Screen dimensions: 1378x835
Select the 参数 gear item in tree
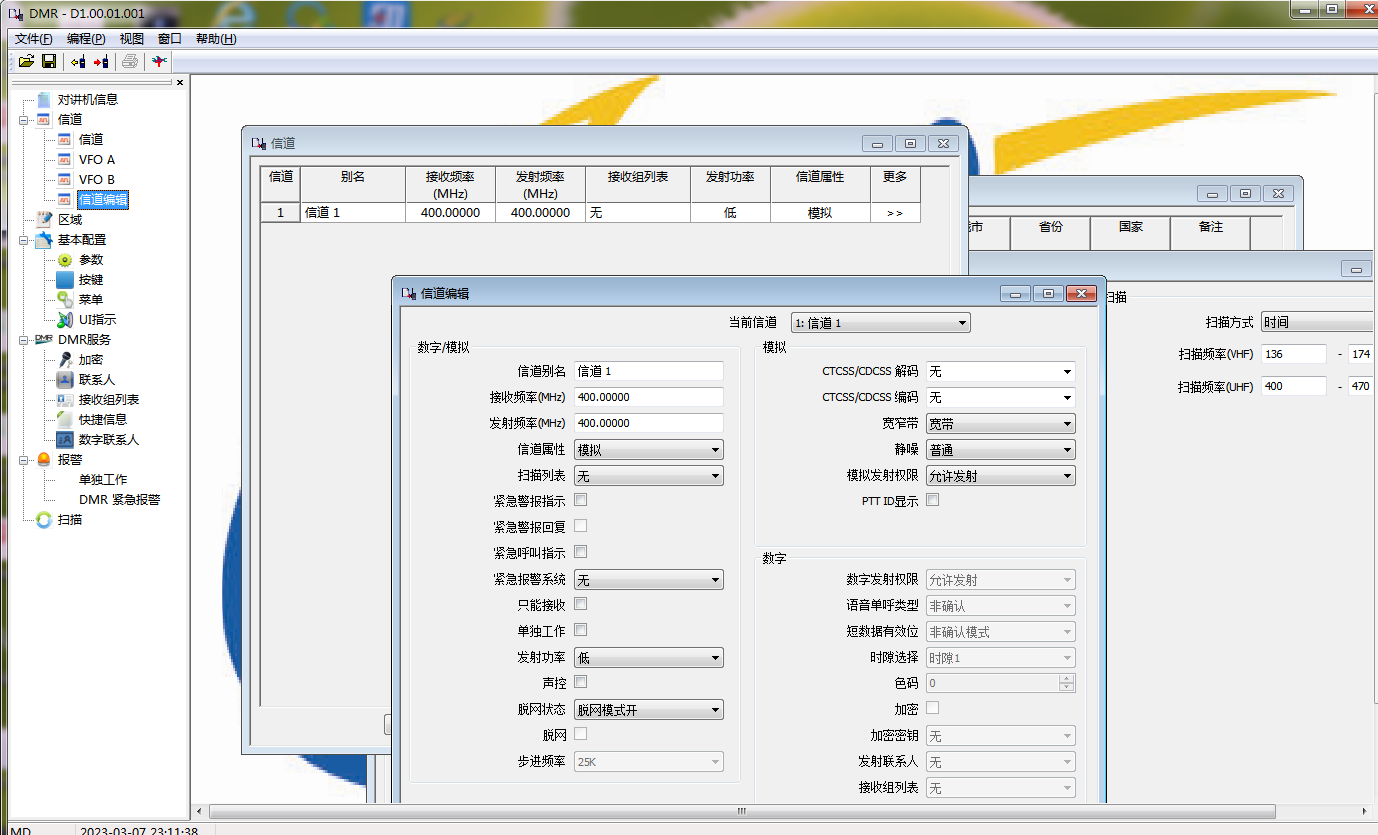(x=90, y=260)
